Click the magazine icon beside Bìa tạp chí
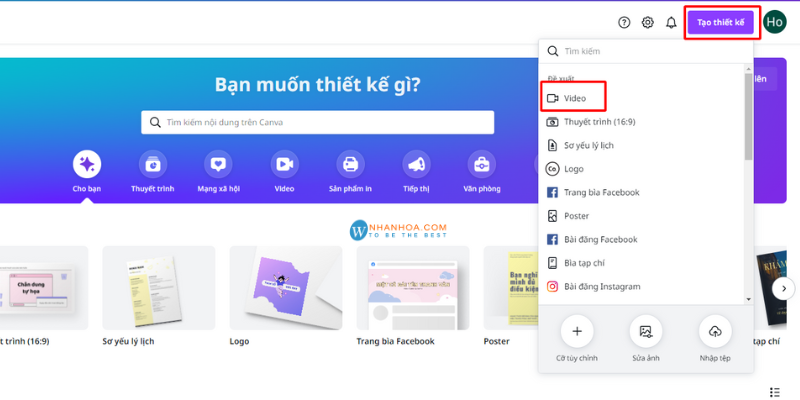The width and height of the screenshot is (800, 400). [553, 263]
